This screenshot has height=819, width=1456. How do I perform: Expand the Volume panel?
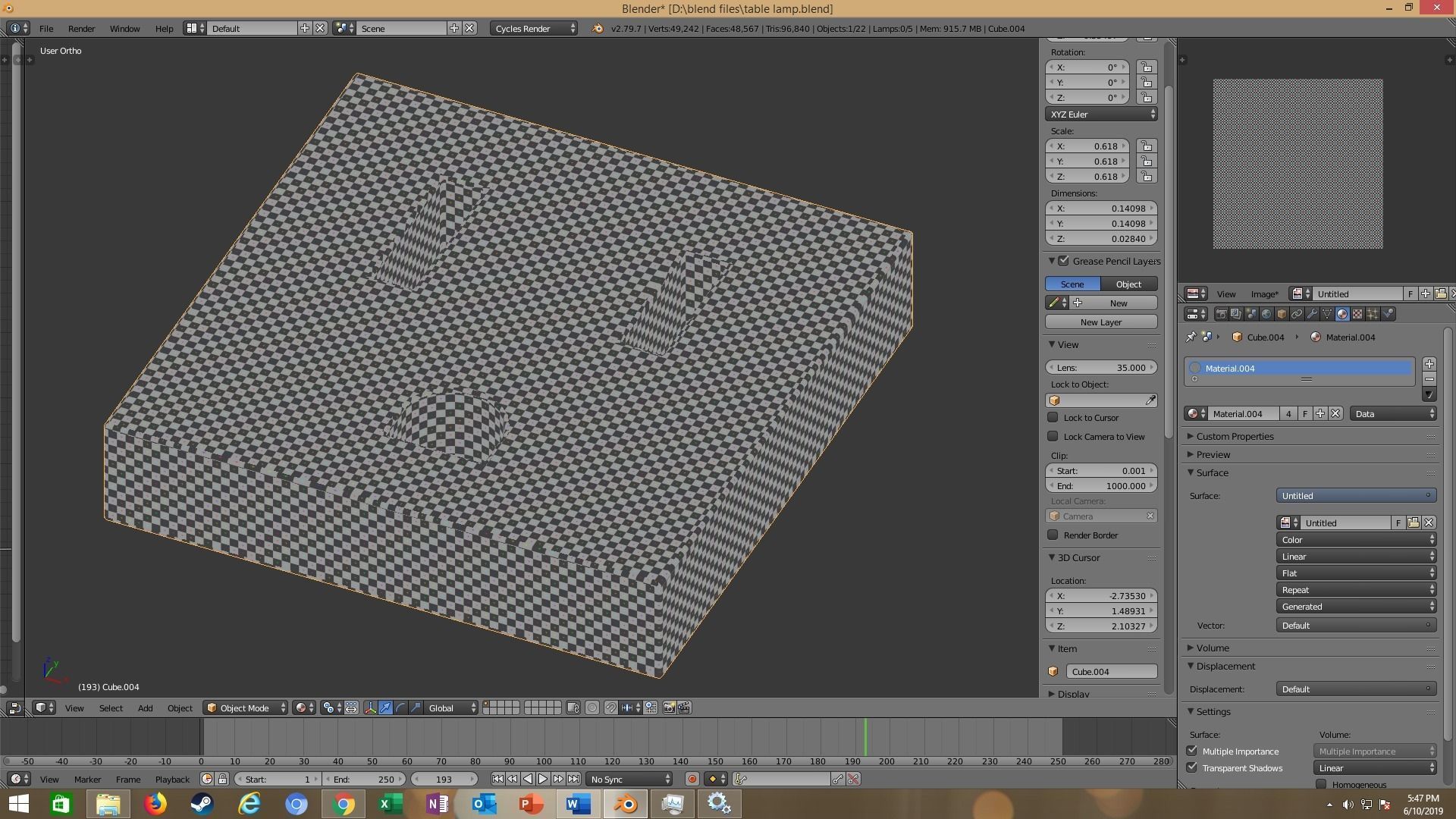click(1213, 648)
